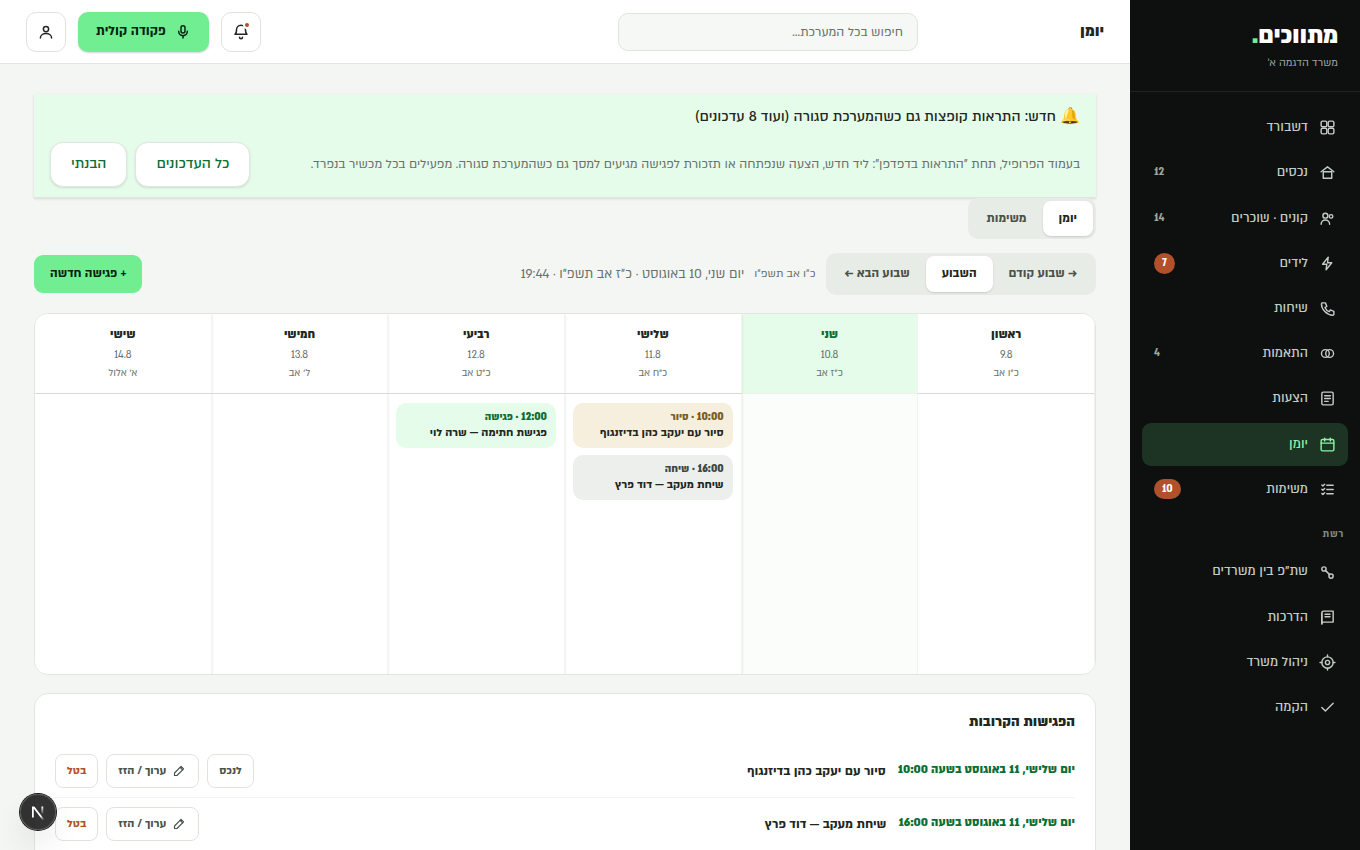Click the יומן calendar icon in sidebar
The width and height of the screenshot is (1360, 850).
1327,444
